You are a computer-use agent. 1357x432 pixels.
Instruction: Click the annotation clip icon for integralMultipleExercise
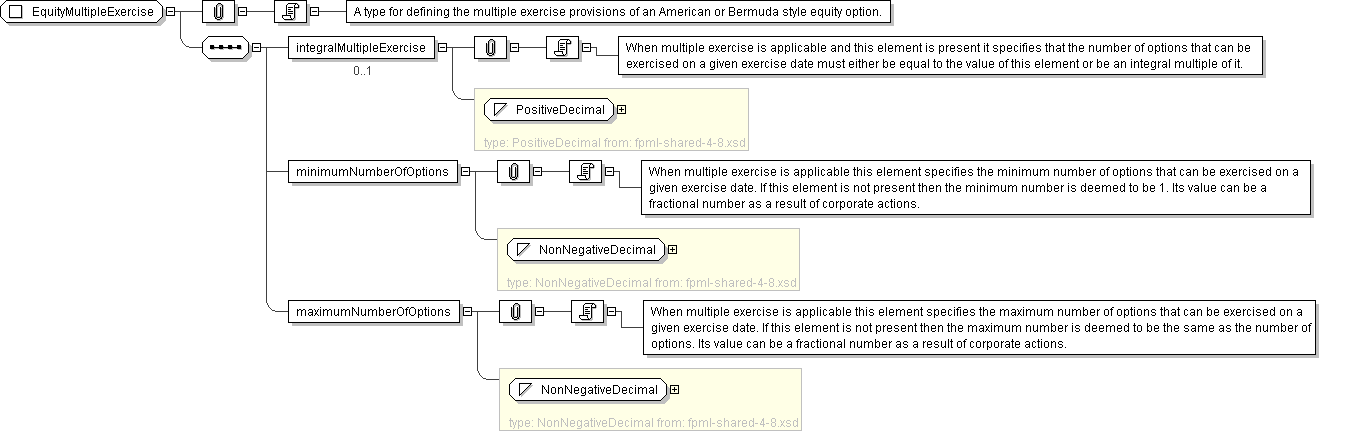[x=490, y=48]
